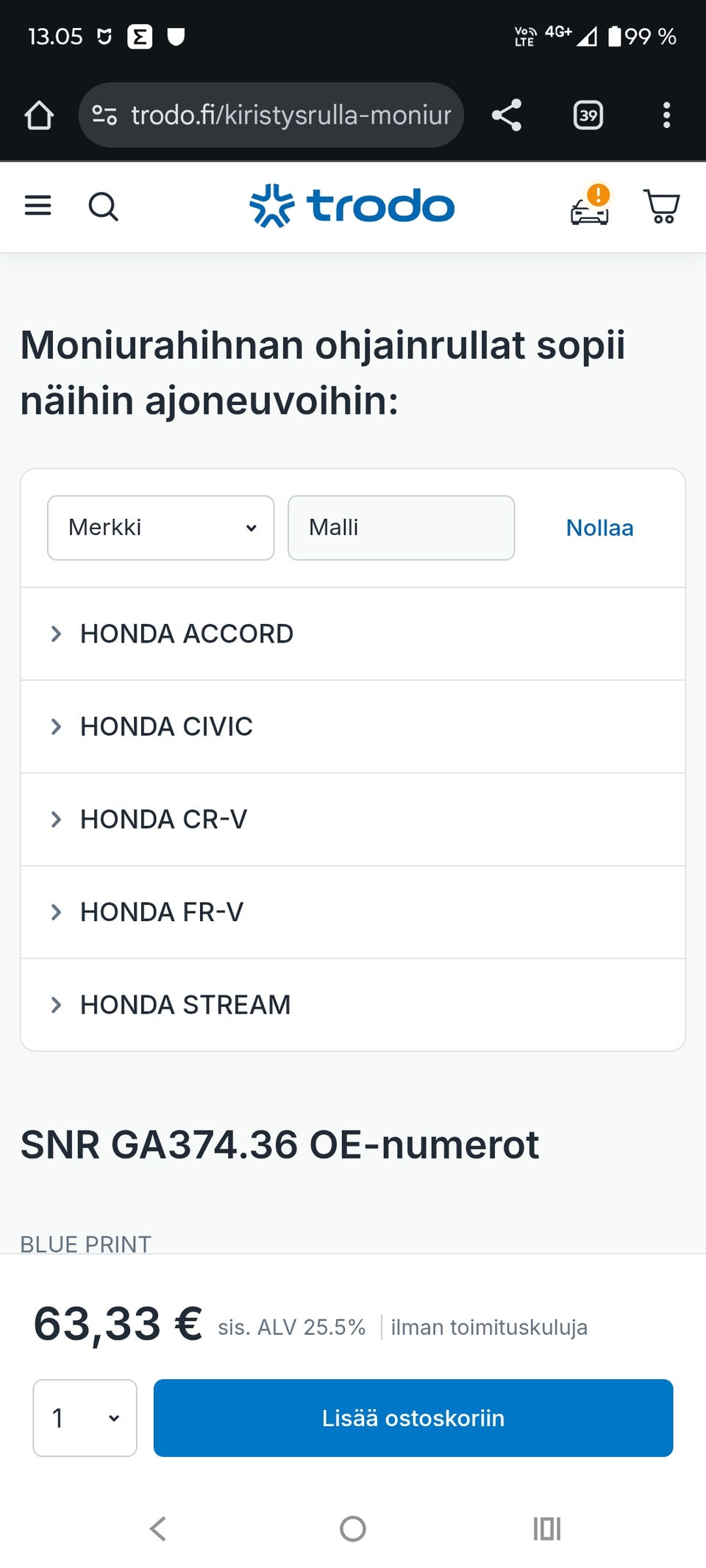
Task: Tap the browser home icon
Action: coord(39,115)
